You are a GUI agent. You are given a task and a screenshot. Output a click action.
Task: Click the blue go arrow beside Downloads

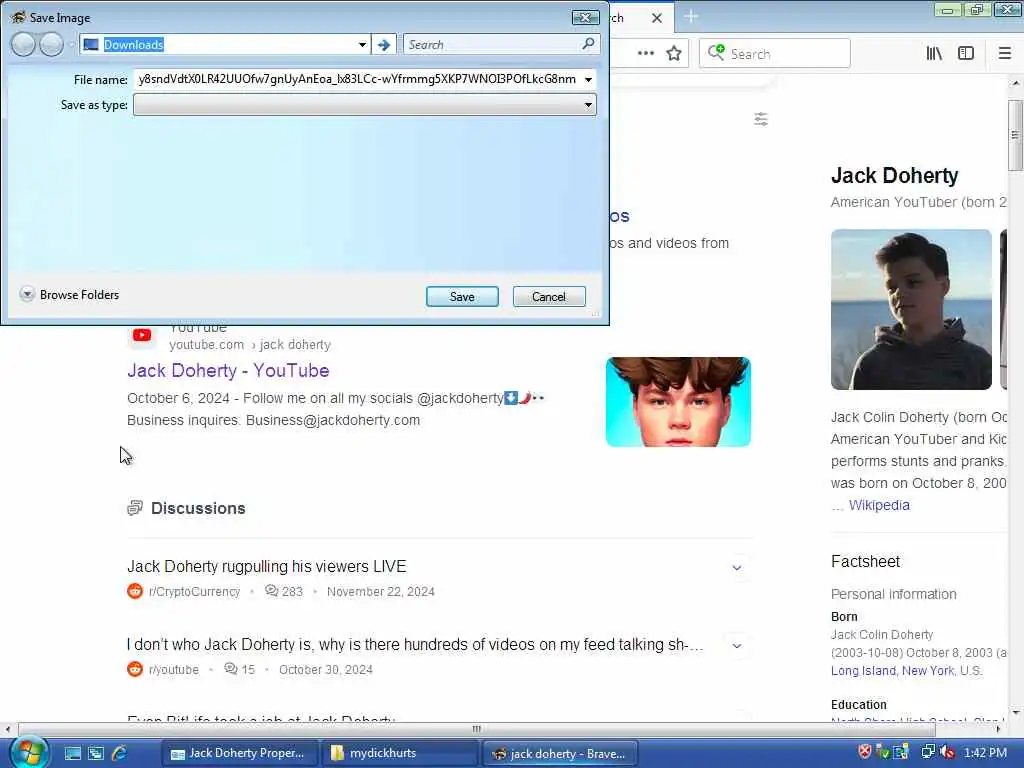(384, 44)
